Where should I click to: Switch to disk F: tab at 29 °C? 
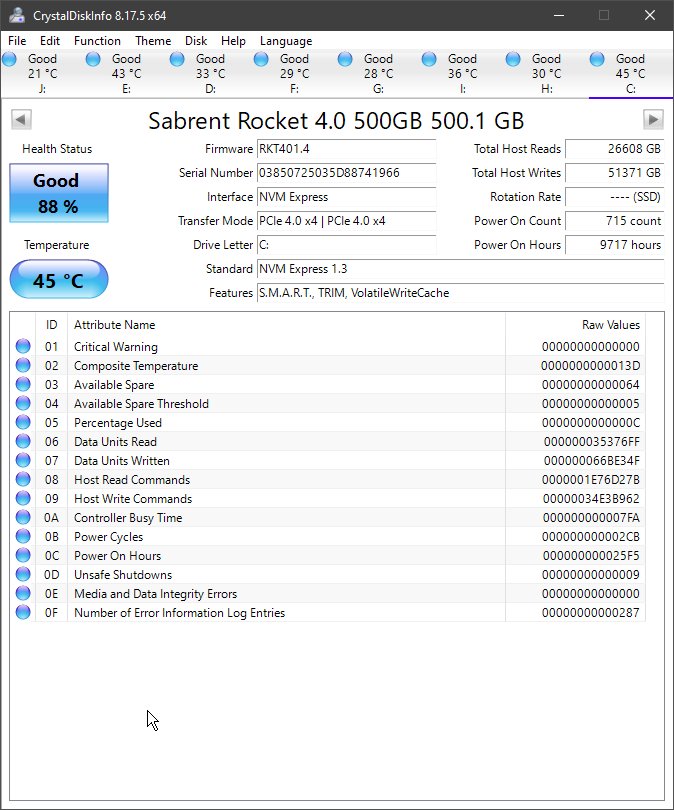click(294, 74)
